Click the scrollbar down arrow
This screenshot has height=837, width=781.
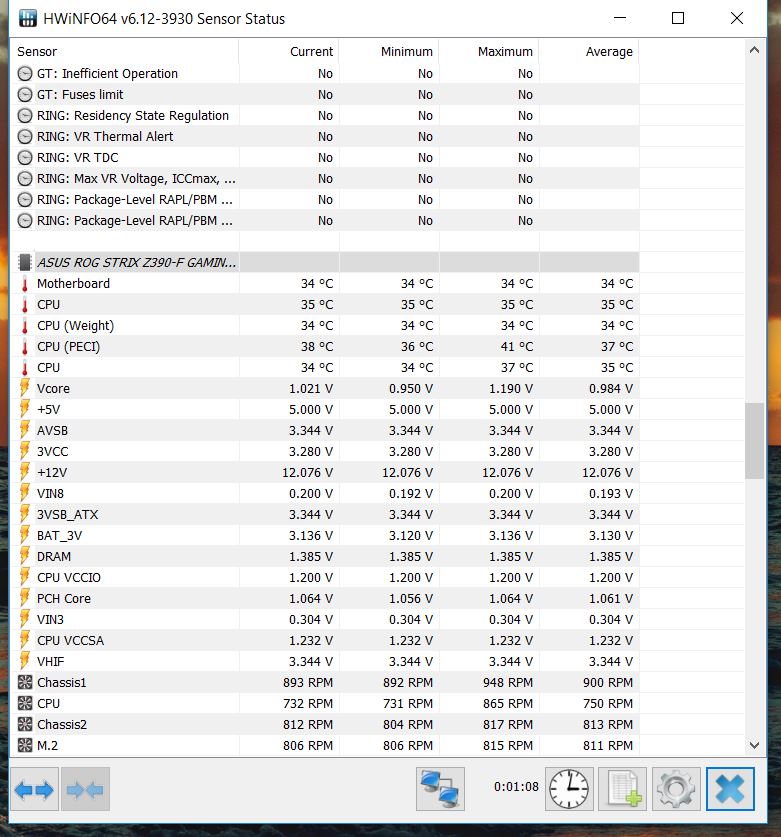(754, 745)
